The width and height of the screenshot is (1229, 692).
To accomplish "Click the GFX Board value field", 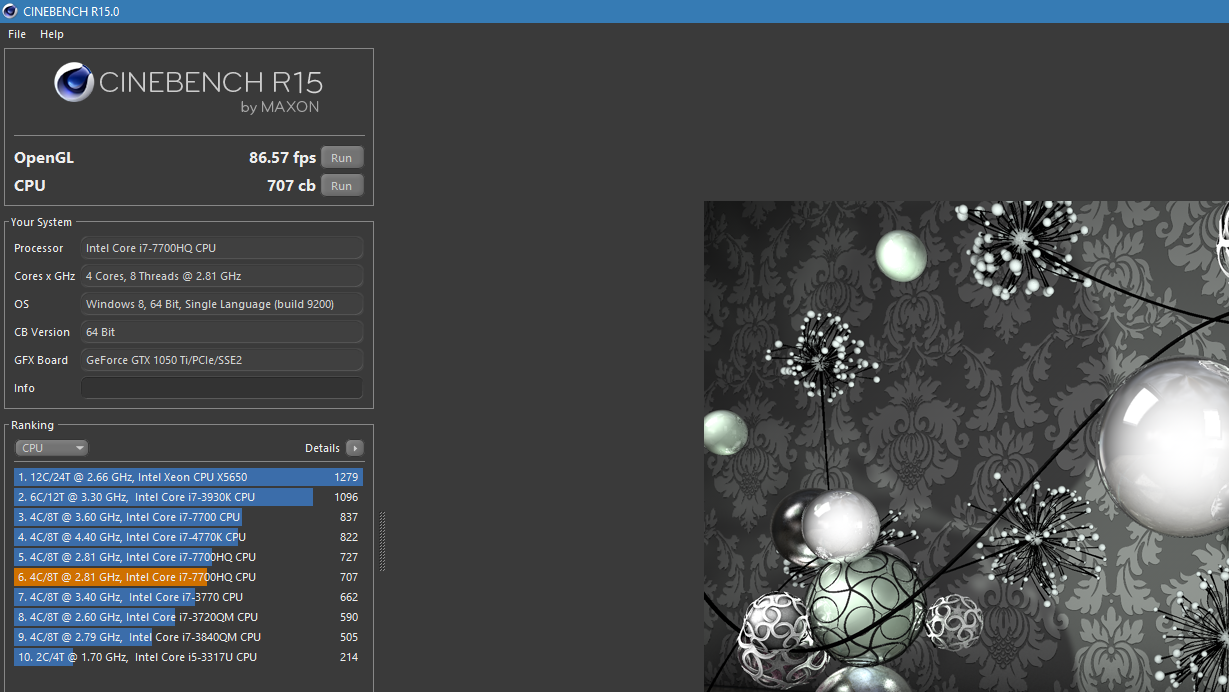I will (222, 360).
